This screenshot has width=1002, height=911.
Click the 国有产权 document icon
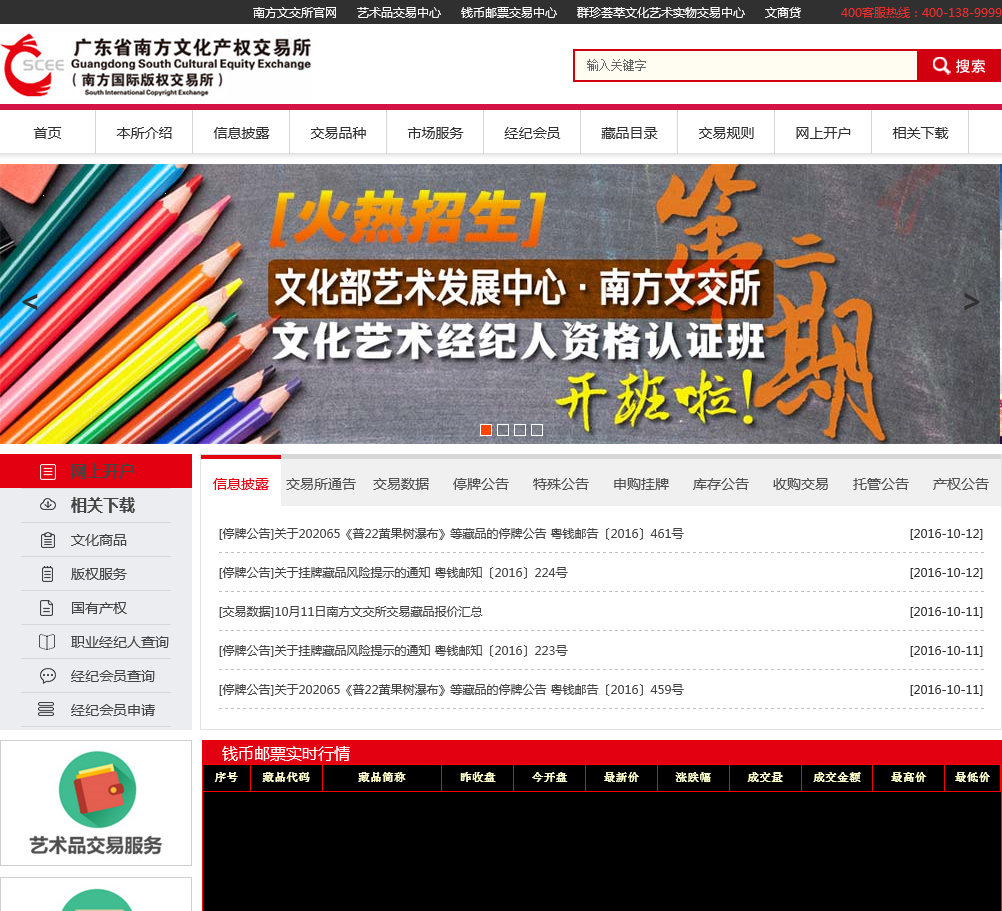click(47, 608)
